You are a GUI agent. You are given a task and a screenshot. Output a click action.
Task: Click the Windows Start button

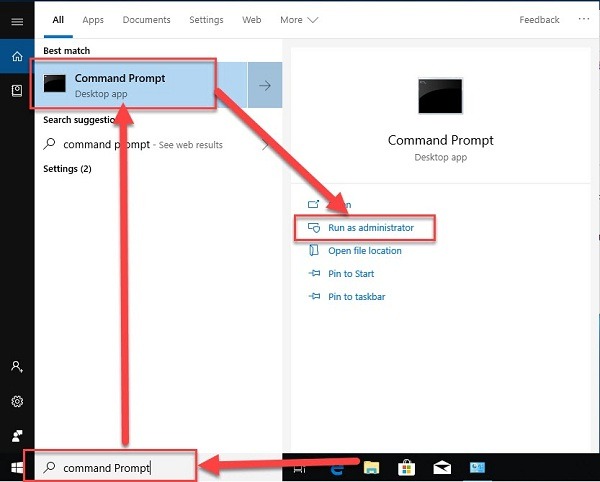coord(17,467)
